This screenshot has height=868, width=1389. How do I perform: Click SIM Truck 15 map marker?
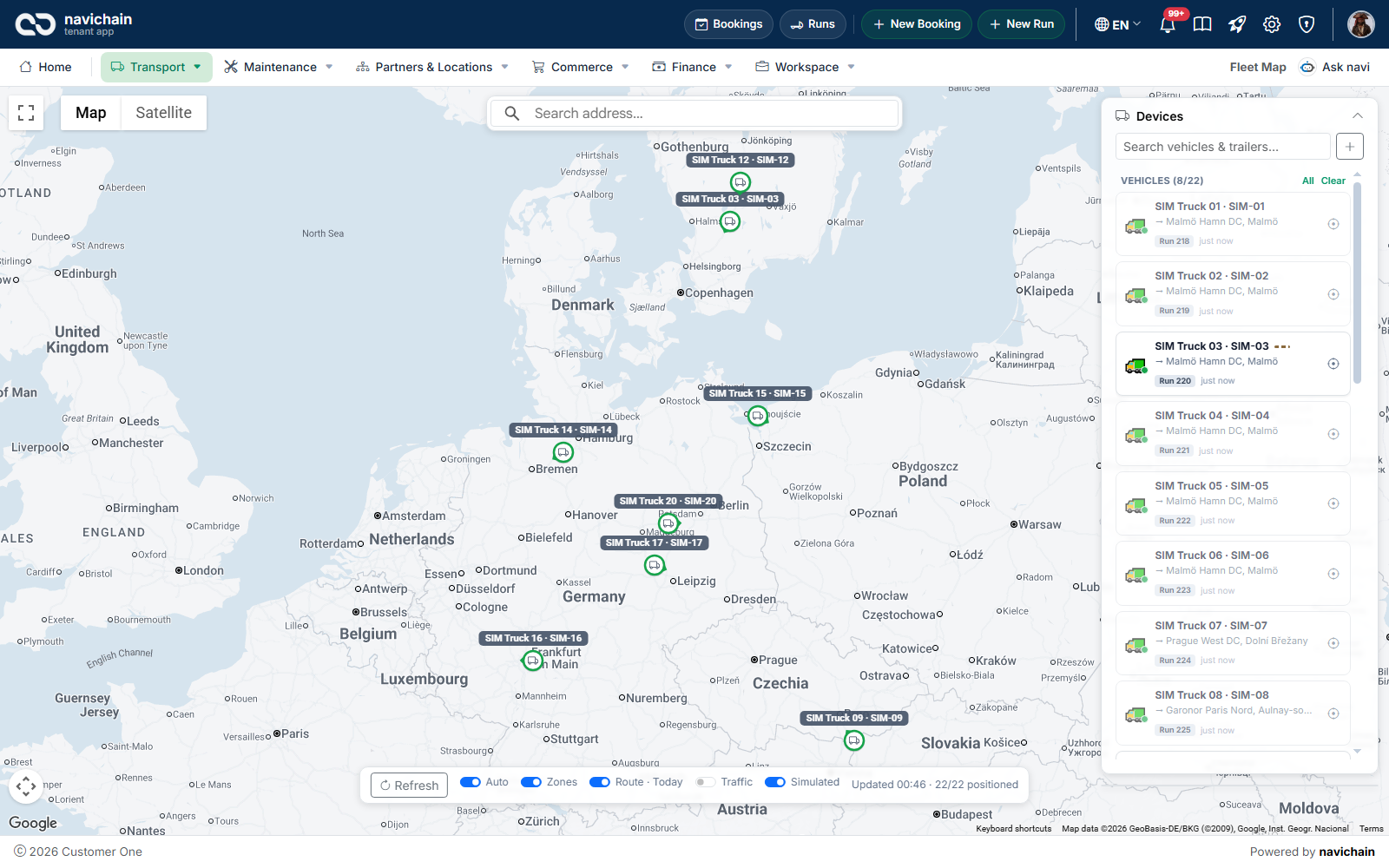coord(758,416)
